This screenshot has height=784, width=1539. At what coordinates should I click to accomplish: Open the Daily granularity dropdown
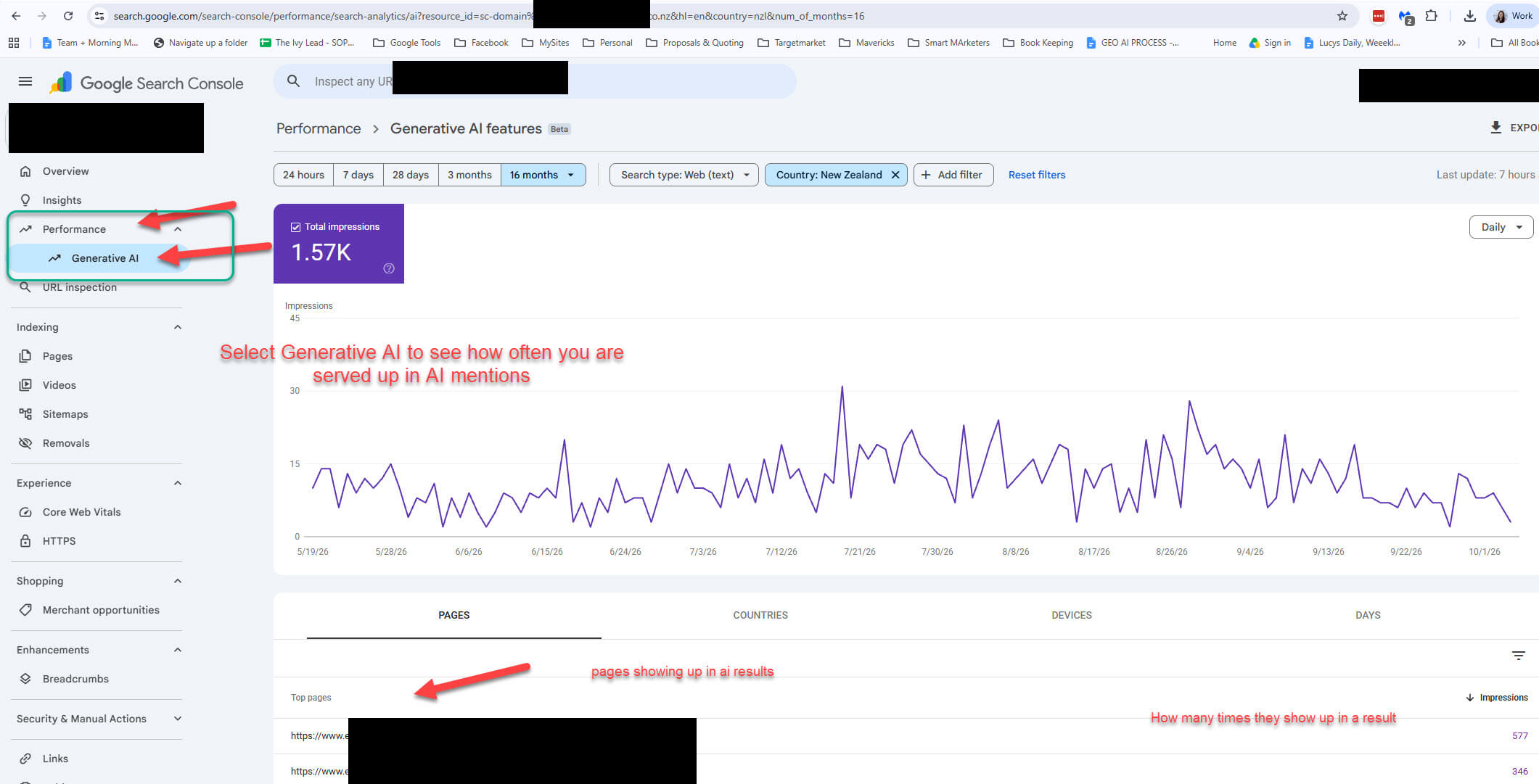pyautogui.click(x=1501, y=227)
